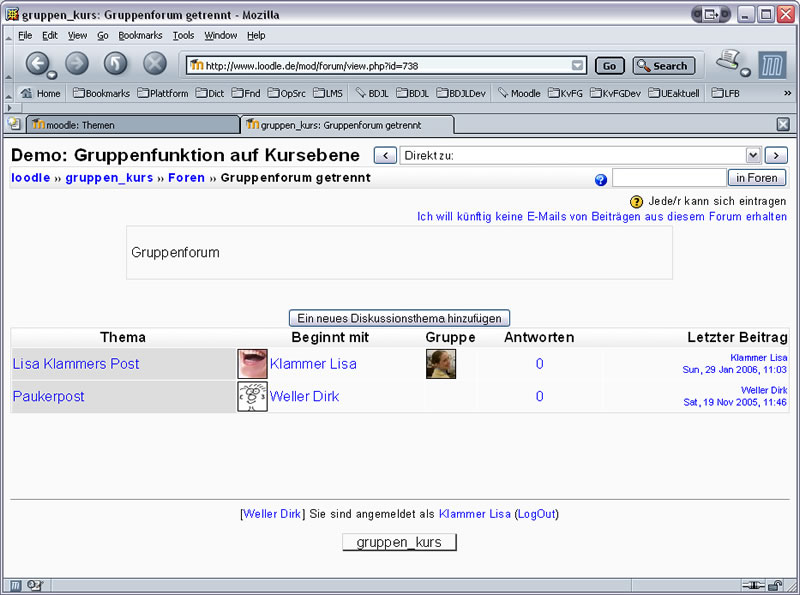Click Weller Dirk's cartoon avatar

[x=252, y=396]
